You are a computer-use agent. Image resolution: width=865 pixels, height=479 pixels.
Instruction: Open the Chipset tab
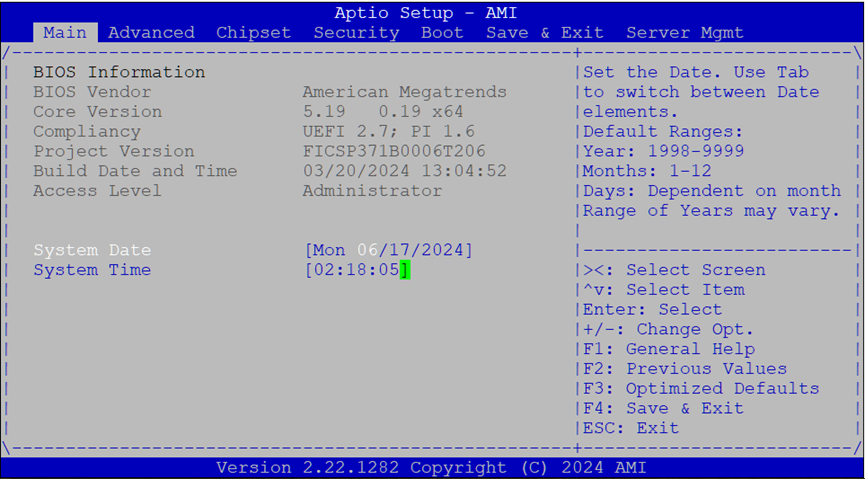(253, 33)
